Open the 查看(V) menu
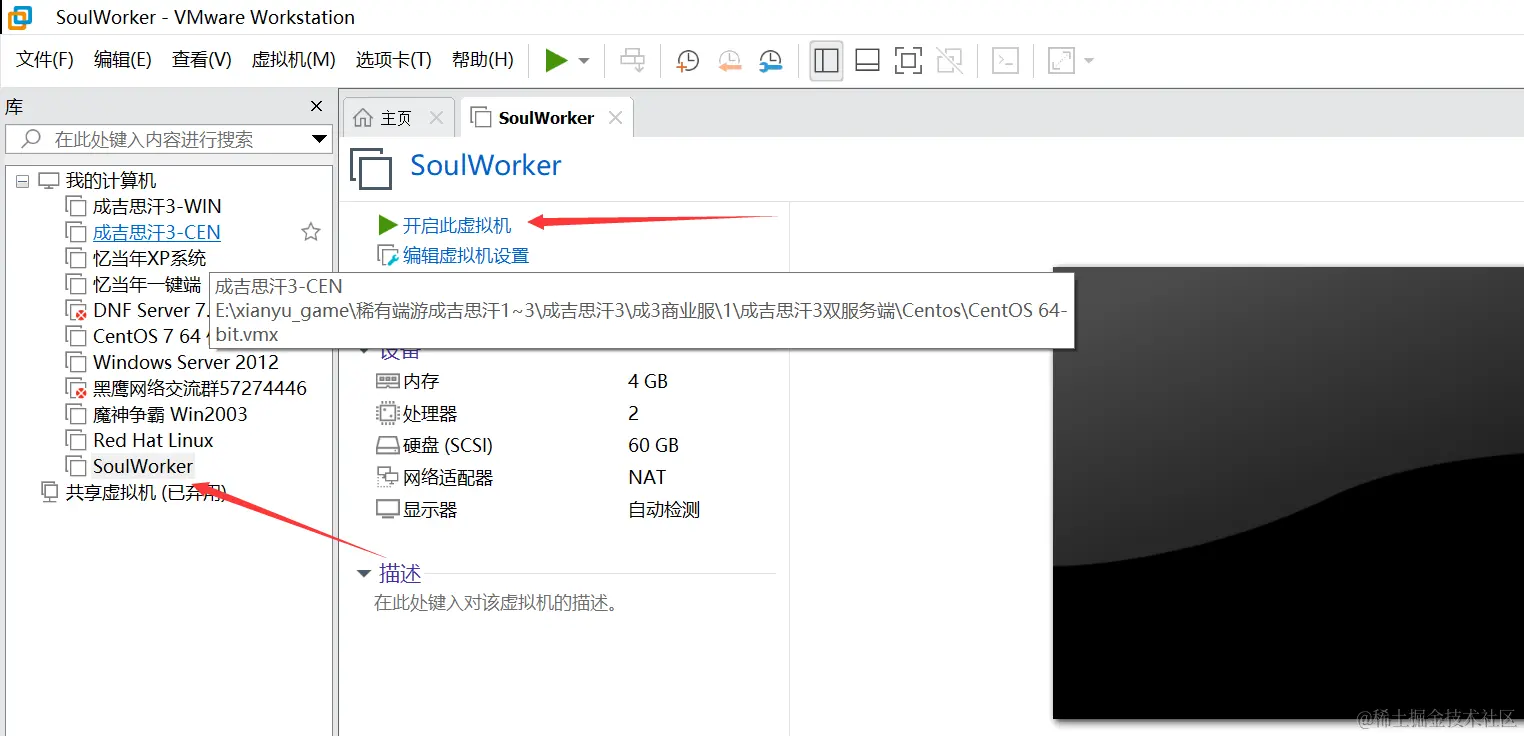1524x736 pixels. click(x=201, y=60)
